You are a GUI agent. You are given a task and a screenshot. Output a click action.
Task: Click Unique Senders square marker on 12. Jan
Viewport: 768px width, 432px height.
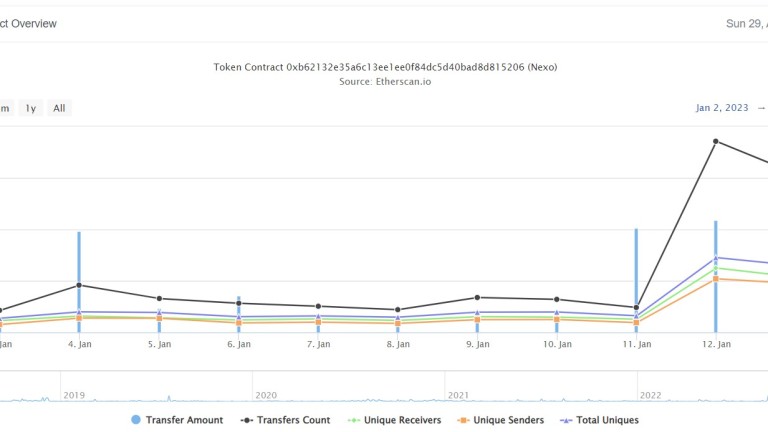[716, 279]
